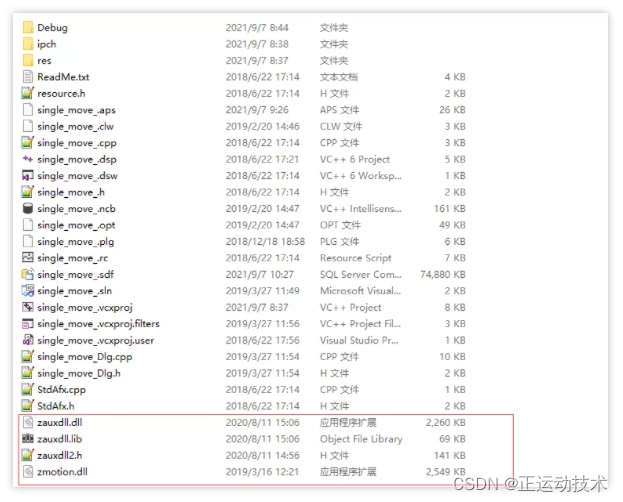The height and width of the screenshot is (502, 623).
Task: Select the zauxdll.dll file name
Action: (60, 423)
